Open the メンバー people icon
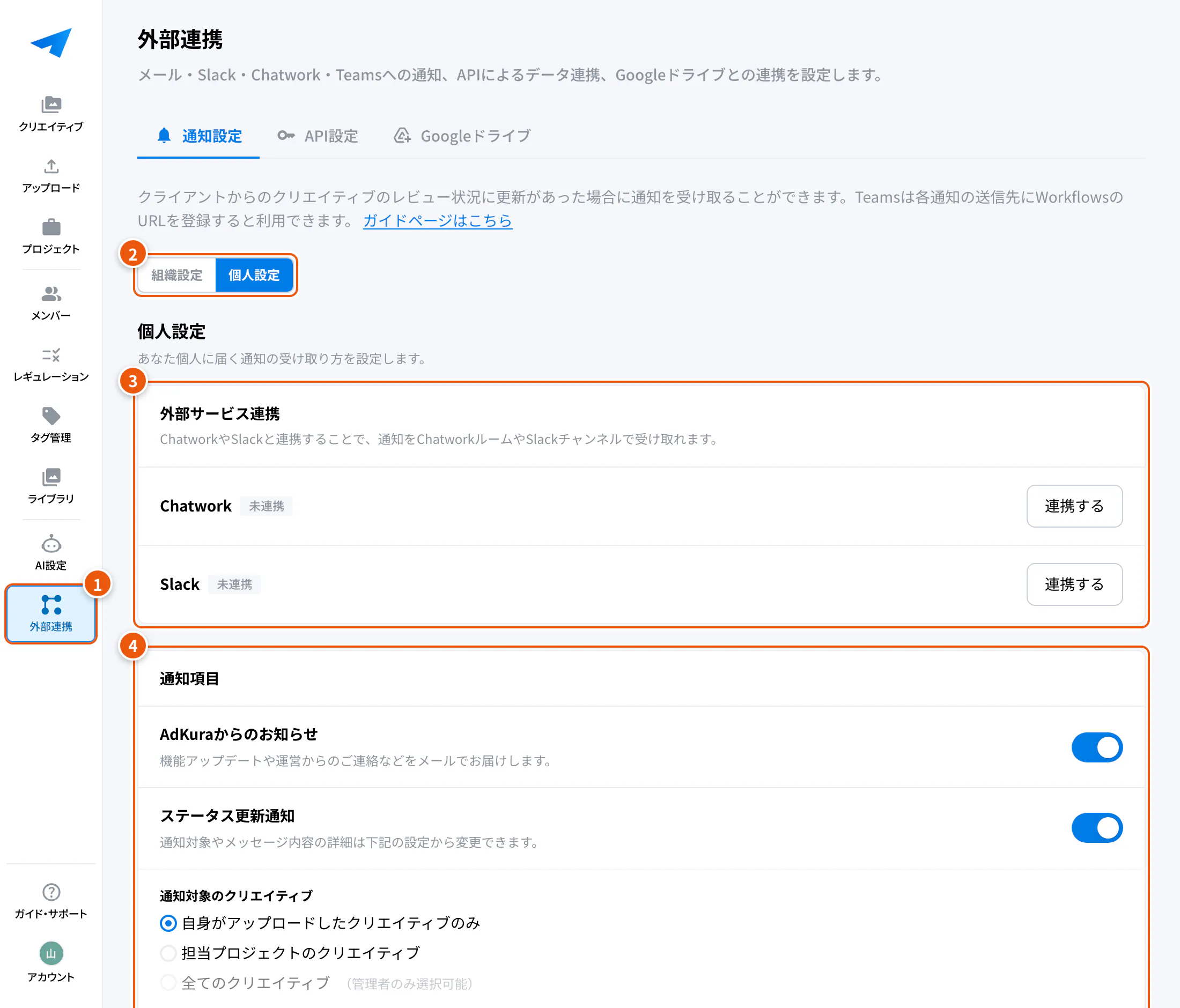Viewport: 1180px width, 1008px height. (x=50, y=293)
